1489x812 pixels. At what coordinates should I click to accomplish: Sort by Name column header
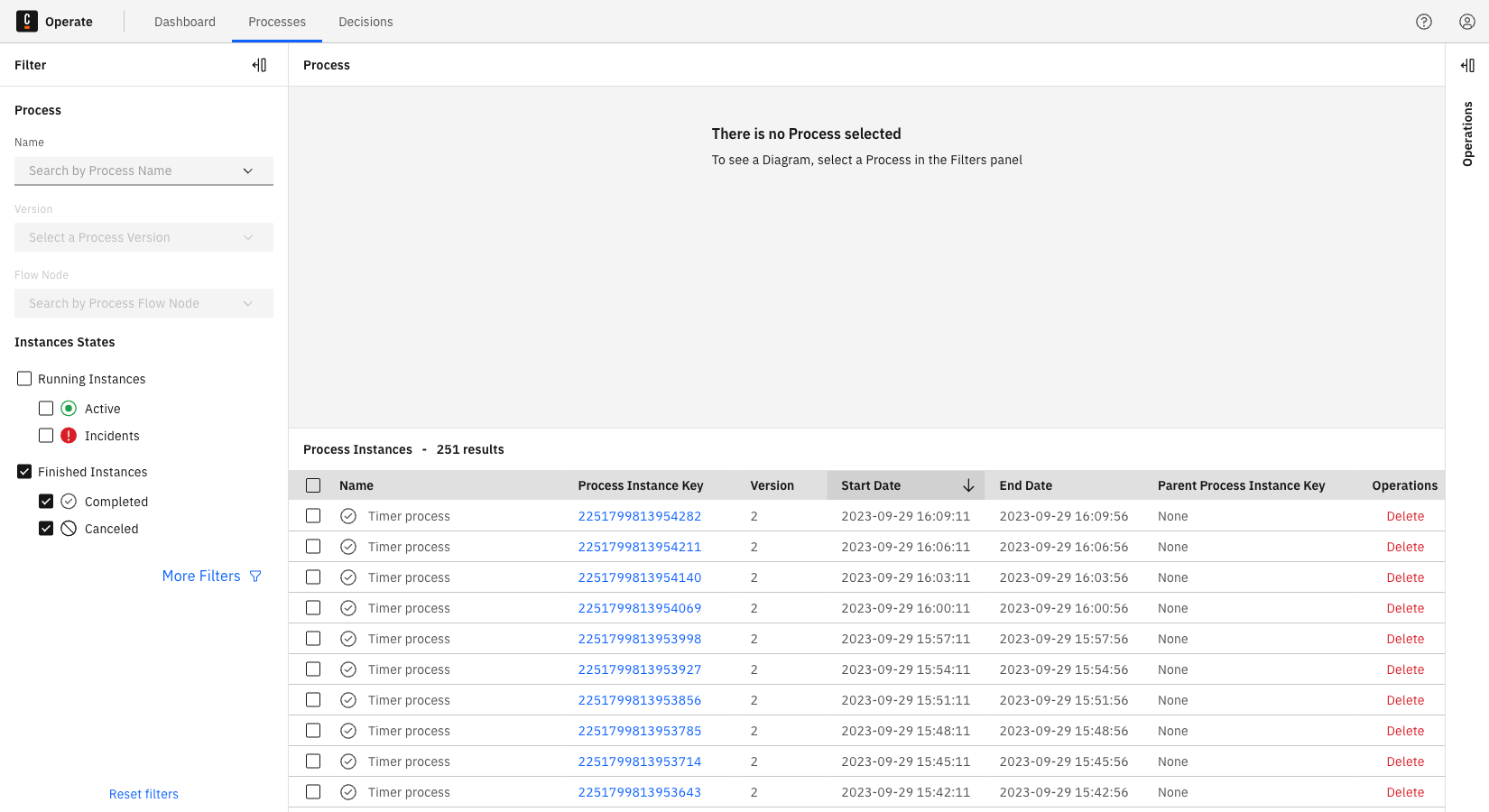click(x=356, y=485)
